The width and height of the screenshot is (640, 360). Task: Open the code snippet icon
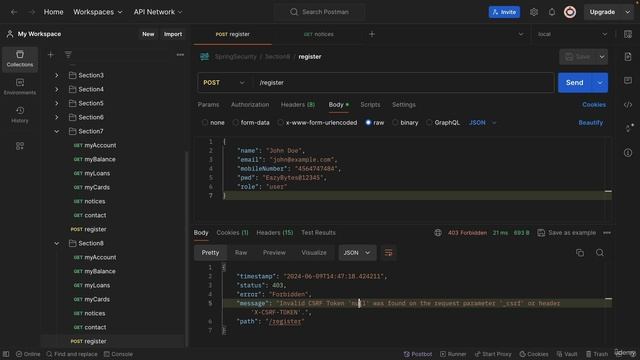628,105
